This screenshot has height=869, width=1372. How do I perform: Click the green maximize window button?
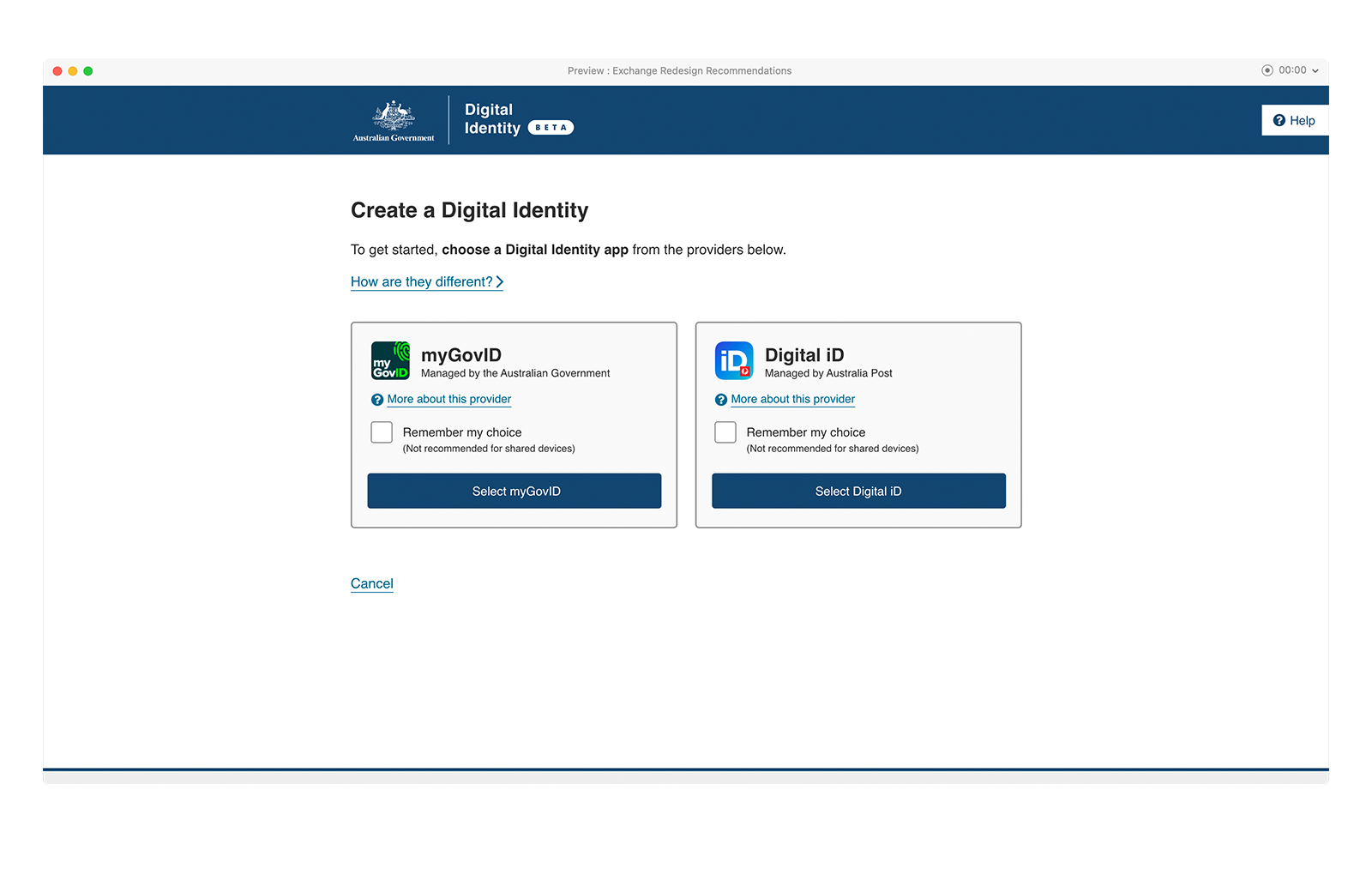[88, 71]
